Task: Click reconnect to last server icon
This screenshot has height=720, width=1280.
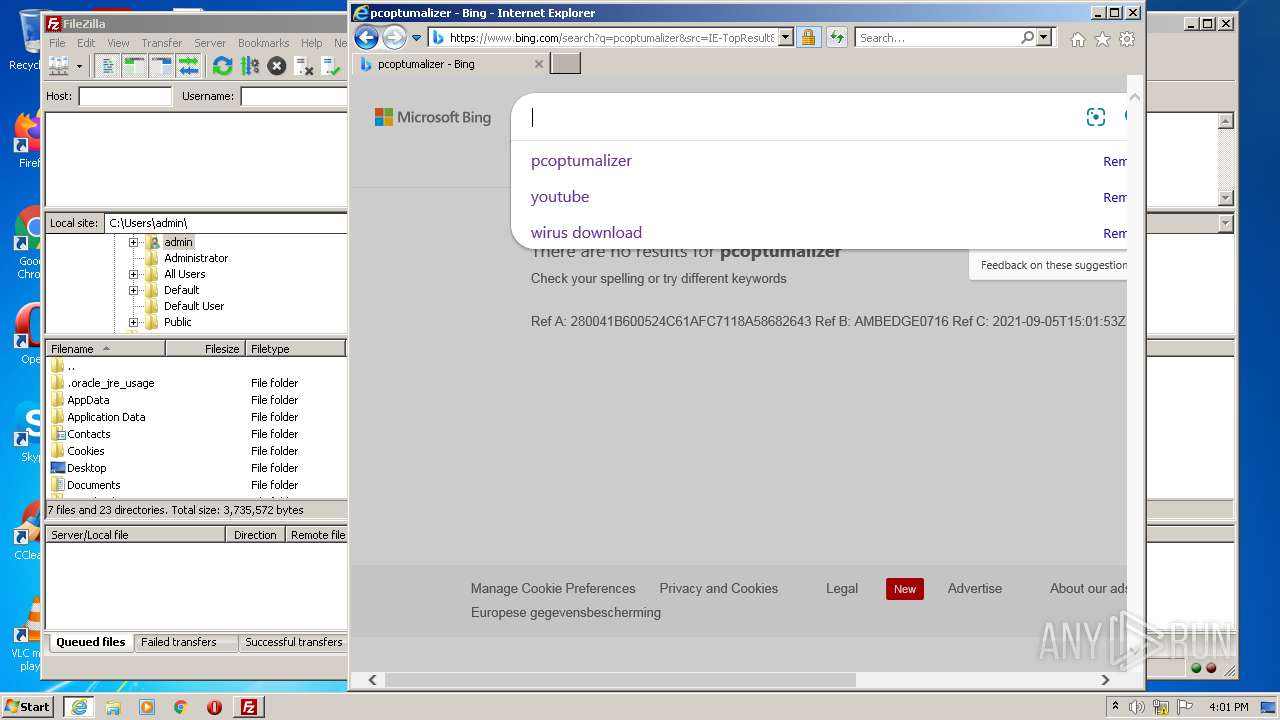Action: (x=331, y=66)
